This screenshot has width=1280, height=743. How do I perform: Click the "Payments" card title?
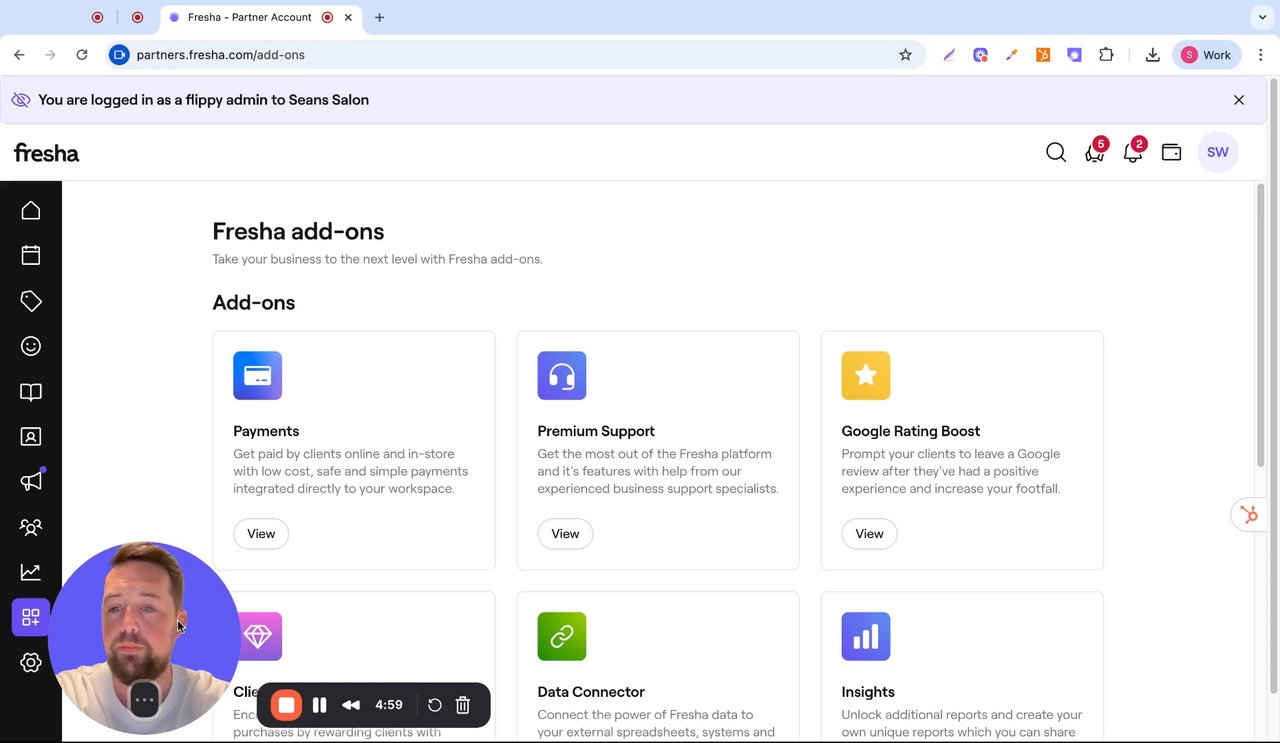coord(266,431)
